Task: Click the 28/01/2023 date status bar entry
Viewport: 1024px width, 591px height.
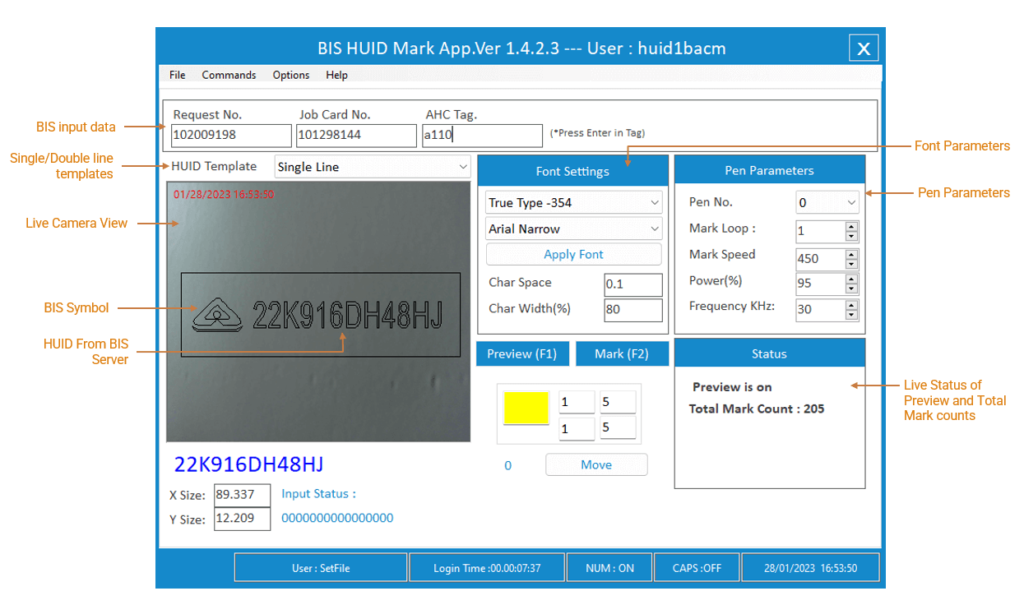Action: point(810,567)
